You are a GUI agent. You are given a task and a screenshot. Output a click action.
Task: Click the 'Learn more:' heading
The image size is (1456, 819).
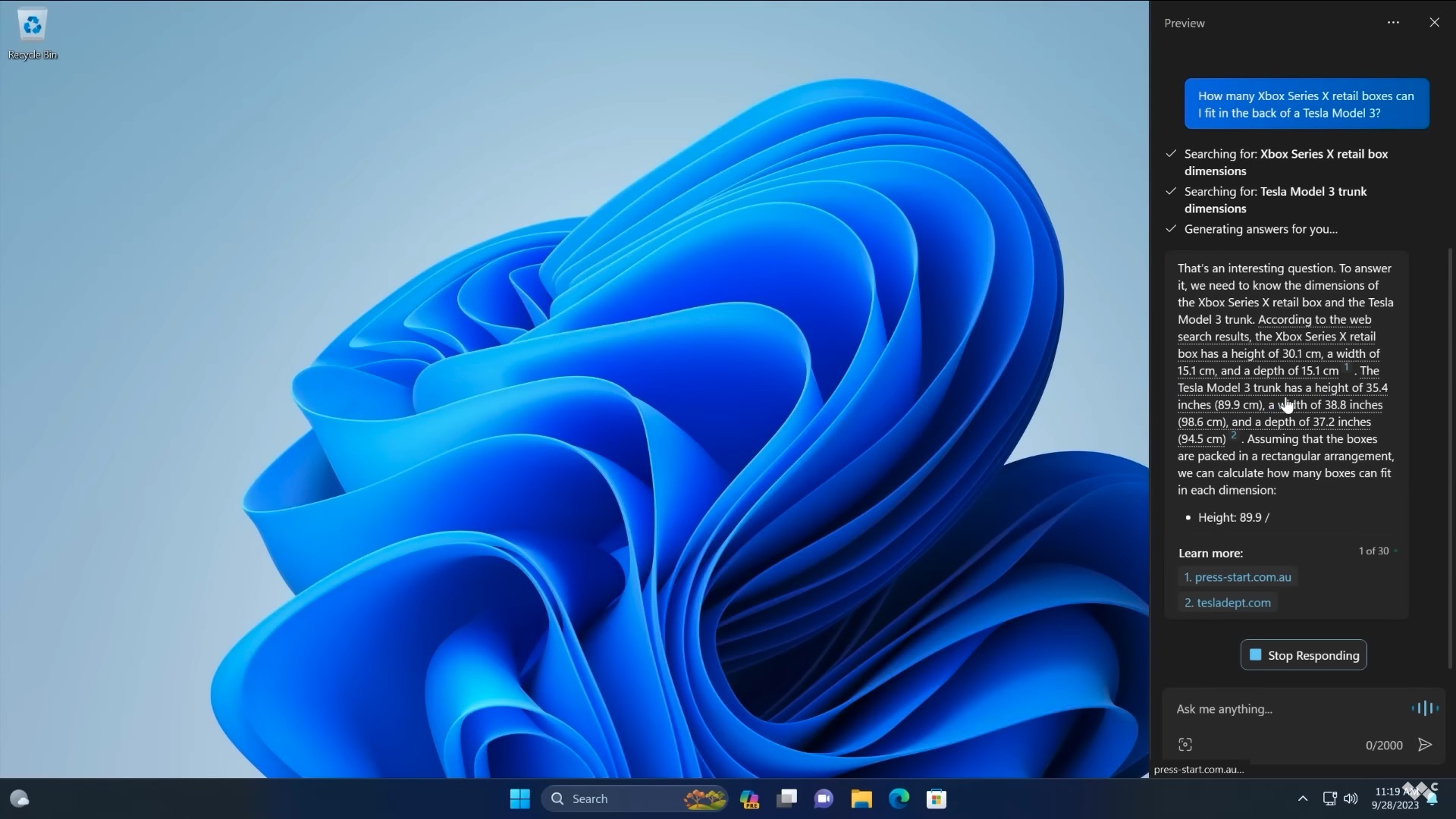point(1210,553)
